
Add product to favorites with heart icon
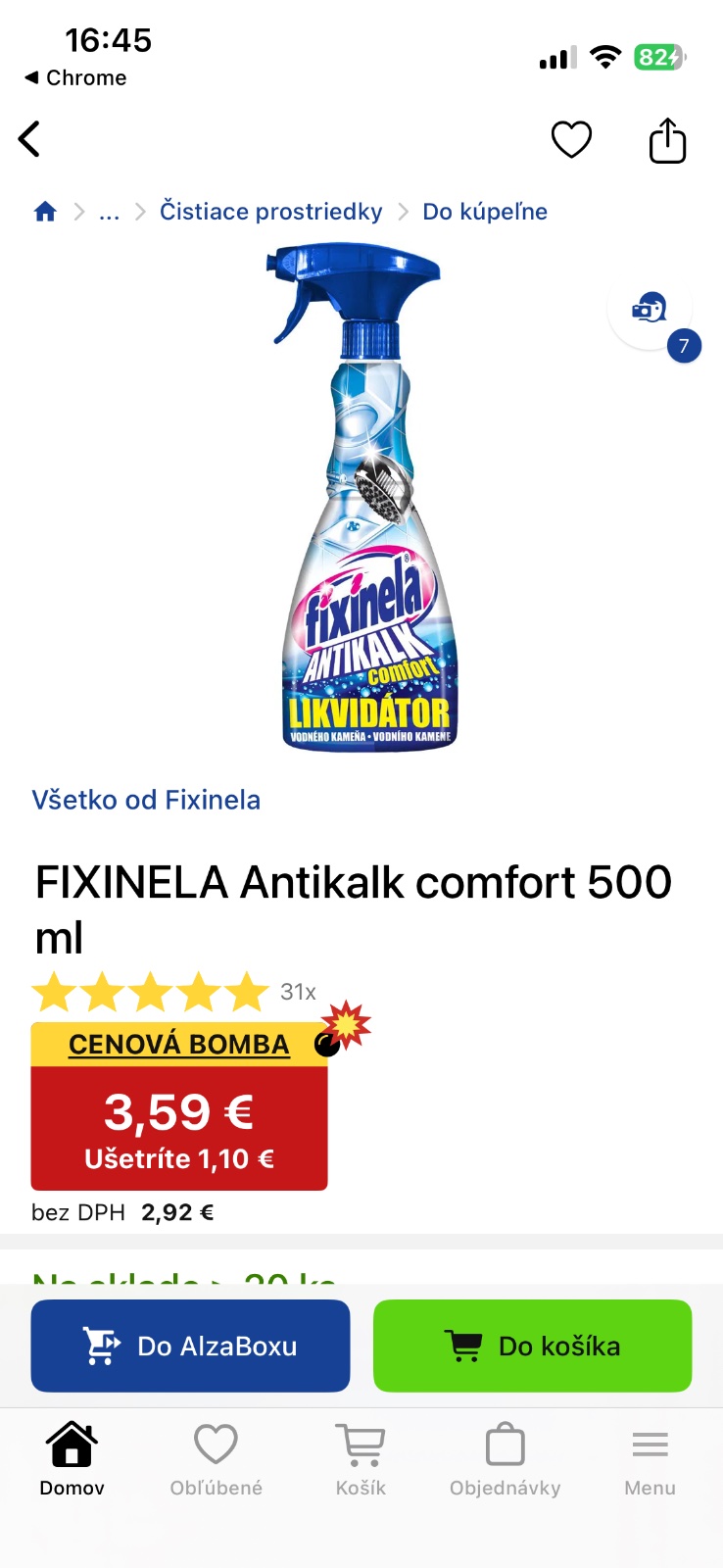pos(571,139)
